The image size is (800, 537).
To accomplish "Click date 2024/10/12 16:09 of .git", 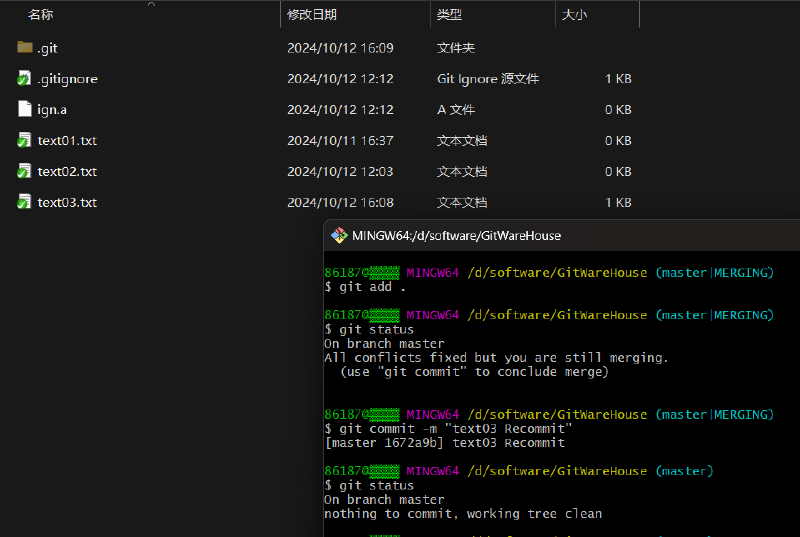I will pyautogui.click(x=340, y=48).
